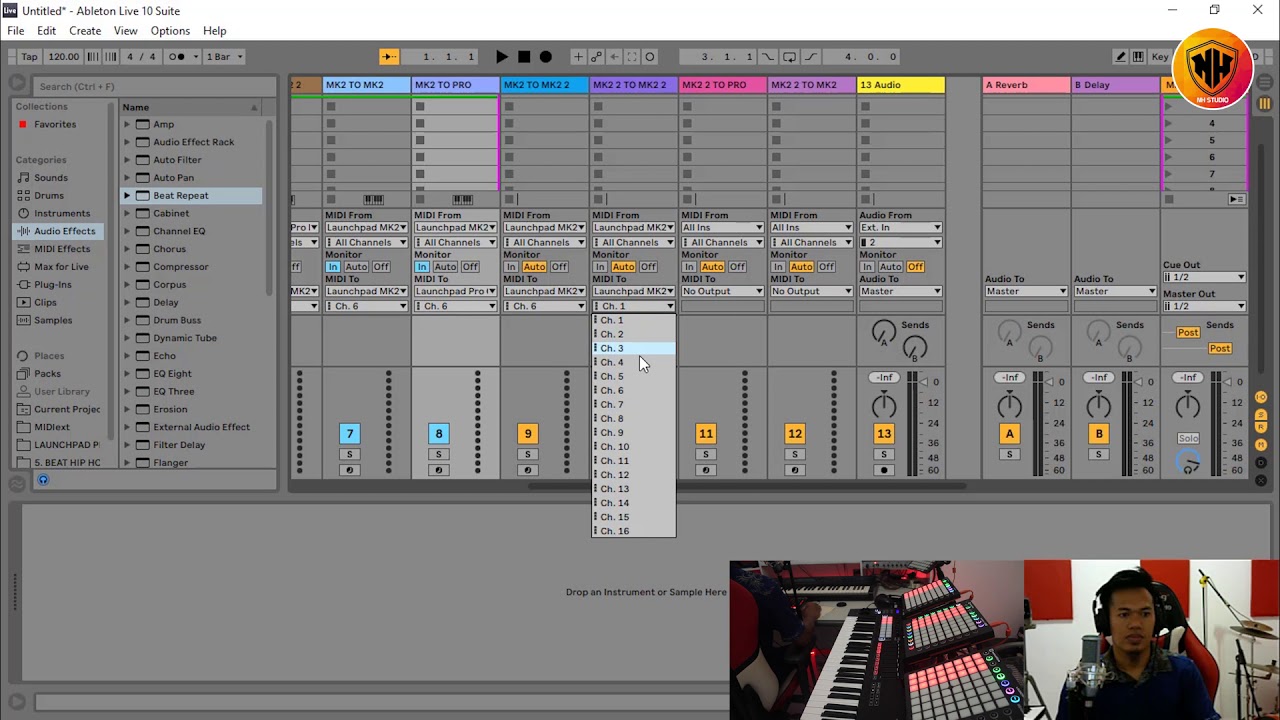Toggle track 9 activator button
The width and height of the screenshot is (1280, 720).
point(527,433)
